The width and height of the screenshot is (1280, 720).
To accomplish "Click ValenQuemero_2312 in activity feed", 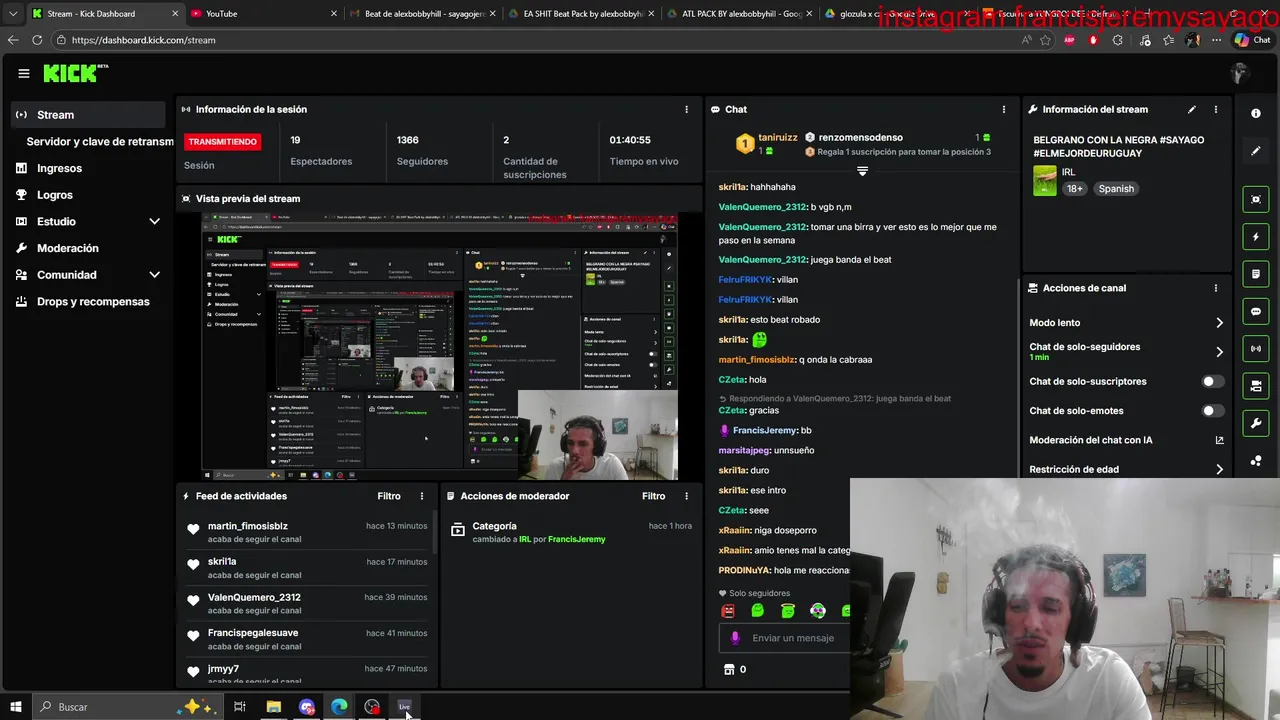I will point(254,598).
